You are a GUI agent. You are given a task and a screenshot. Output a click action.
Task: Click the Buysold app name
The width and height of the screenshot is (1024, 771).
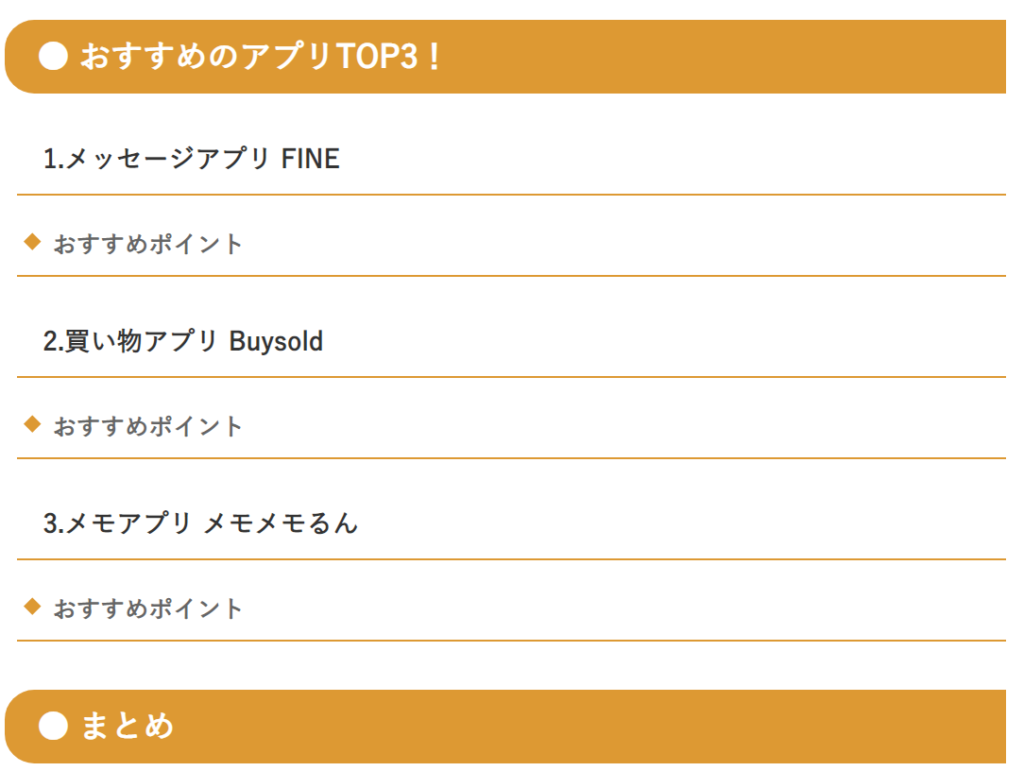point(276,342)
